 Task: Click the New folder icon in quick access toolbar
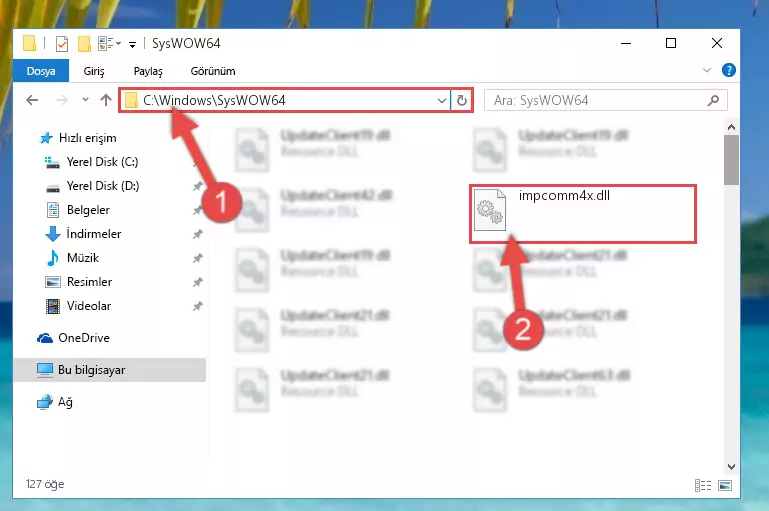(84, 44)
